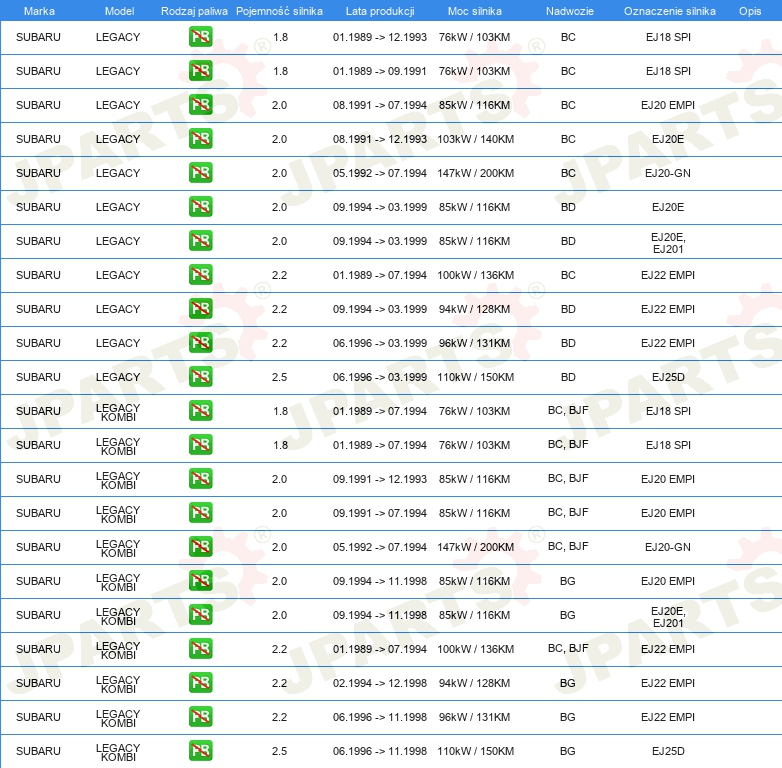Select the 'EJ20 EMPI' cell in the BG row
The width and height of the screenshot is (782, 768).
pyautogui.click(x=668, y=581)
